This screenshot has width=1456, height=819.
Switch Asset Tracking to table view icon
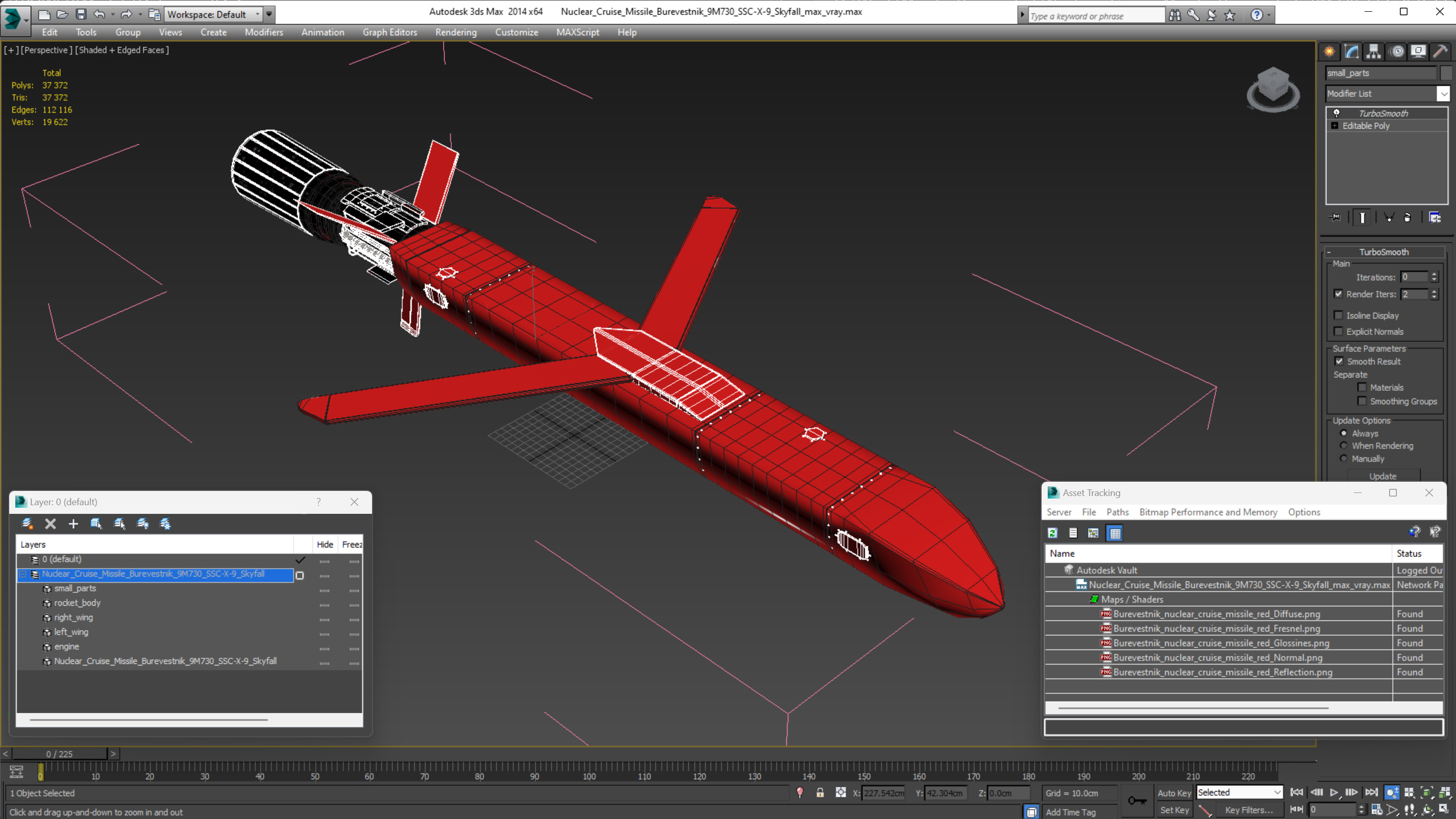click(1115, 533)
